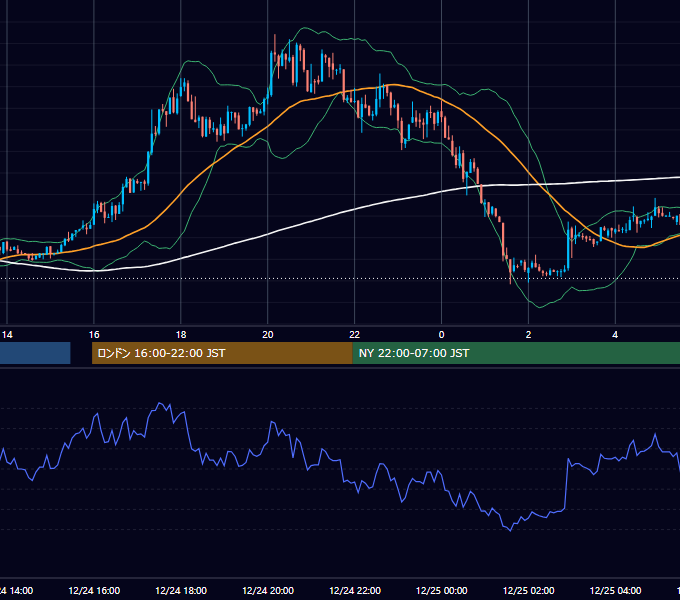
Task: Click the "12/24 18:00" date label
Action: 181,590
